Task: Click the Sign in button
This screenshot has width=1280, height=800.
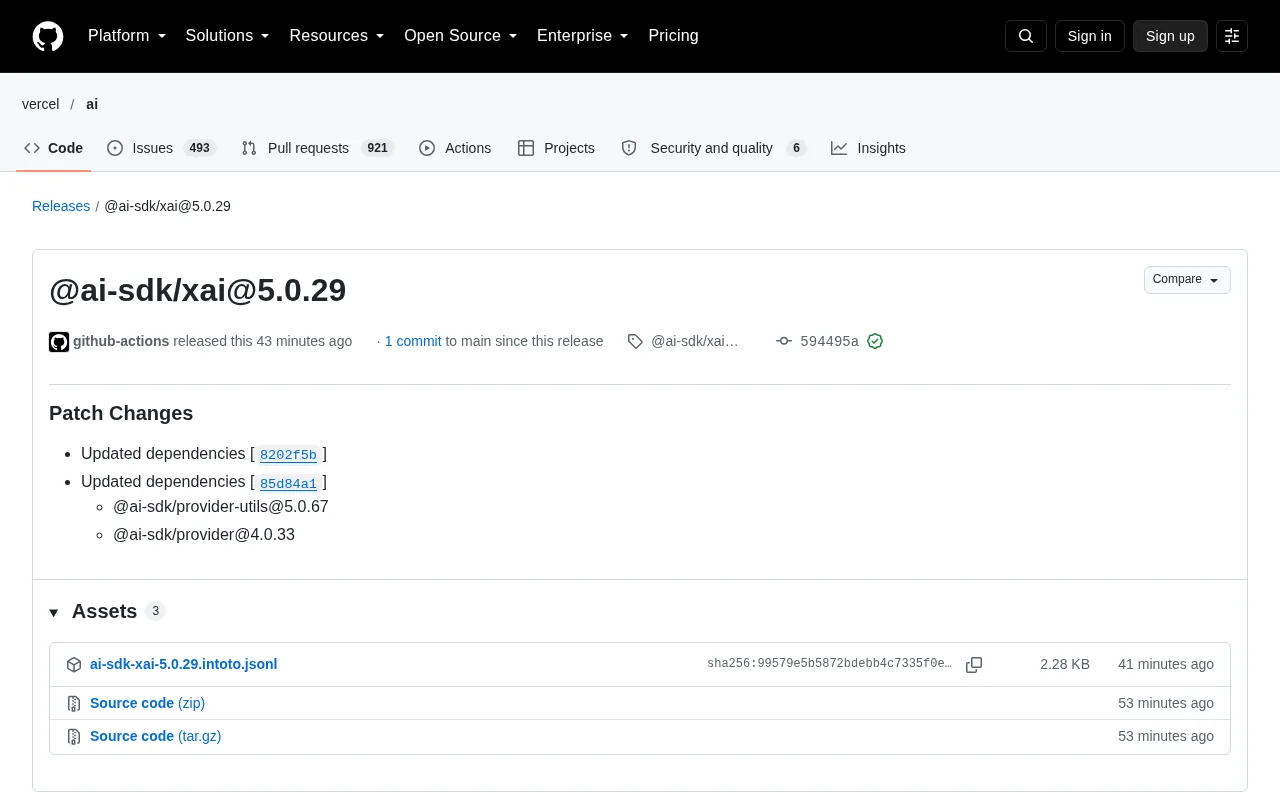Action: [1089, 36]
